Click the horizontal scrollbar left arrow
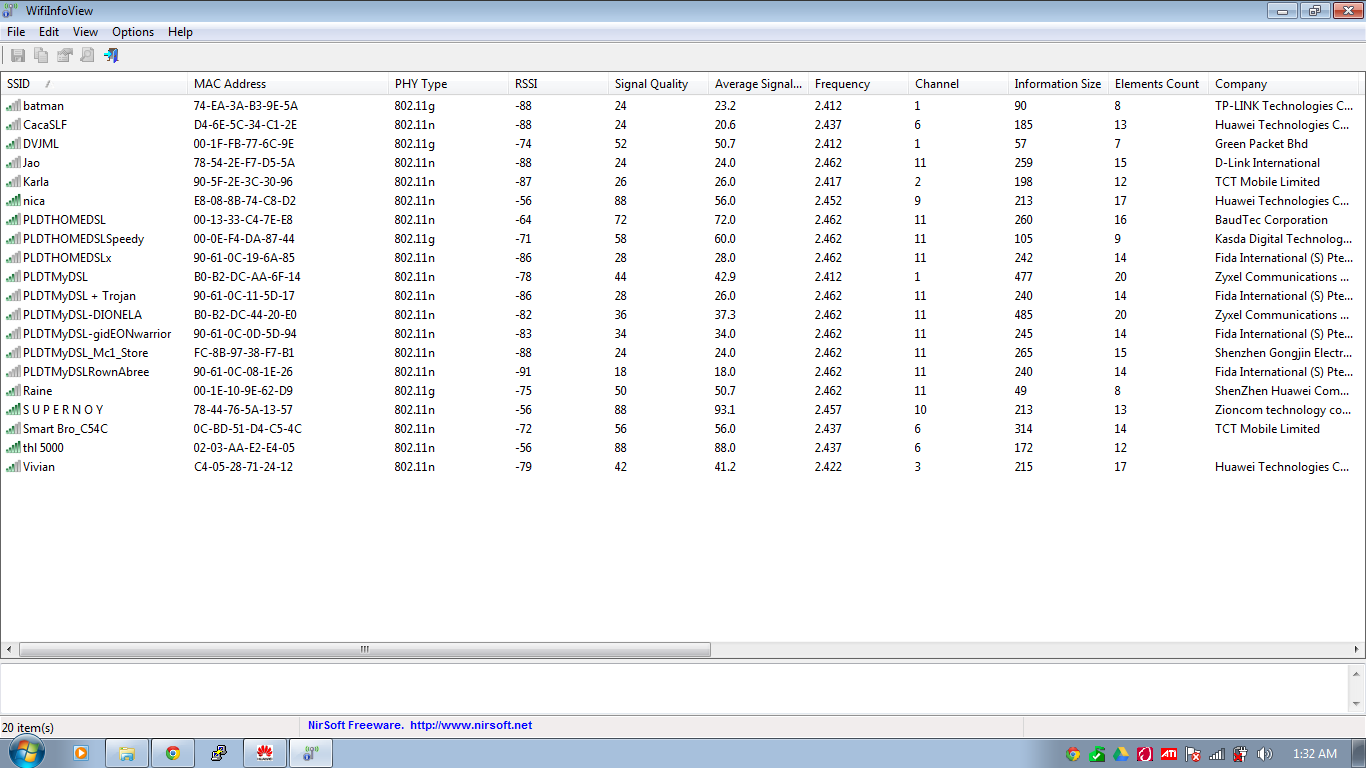Viewport: 1366px width, 768px height. [8, 649]
